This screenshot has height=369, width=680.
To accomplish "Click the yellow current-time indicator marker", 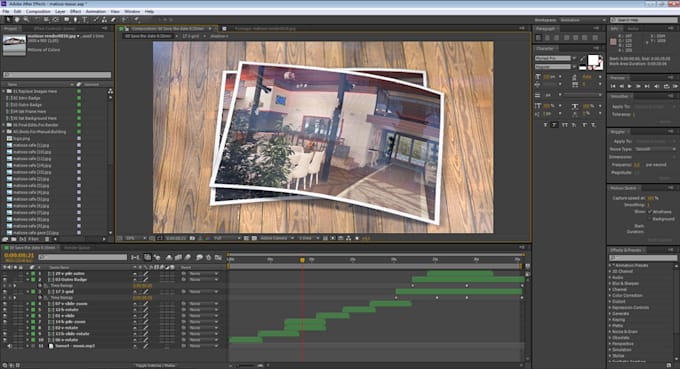I will tap(302, 260).
